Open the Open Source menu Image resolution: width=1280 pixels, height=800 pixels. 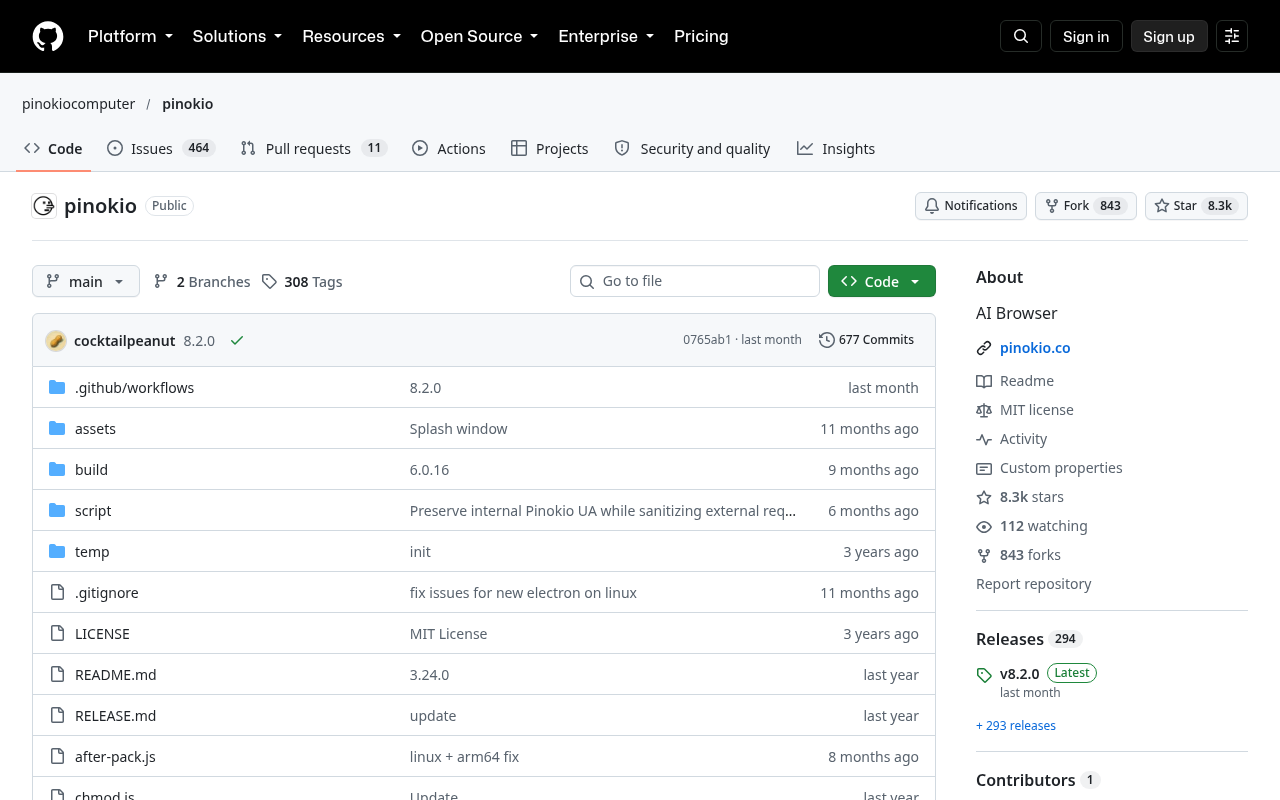pyautogui.click(x=480, y=36)
